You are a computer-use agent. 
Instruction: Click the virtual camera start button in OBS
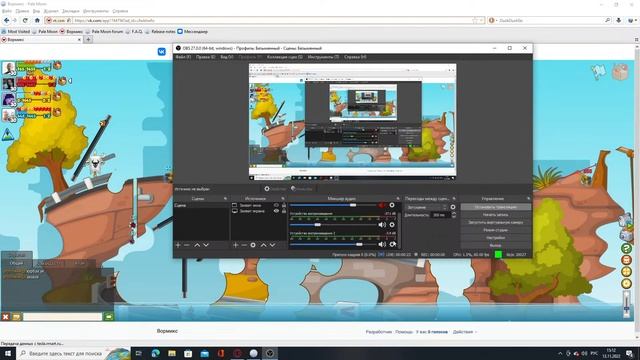[496, 222]
